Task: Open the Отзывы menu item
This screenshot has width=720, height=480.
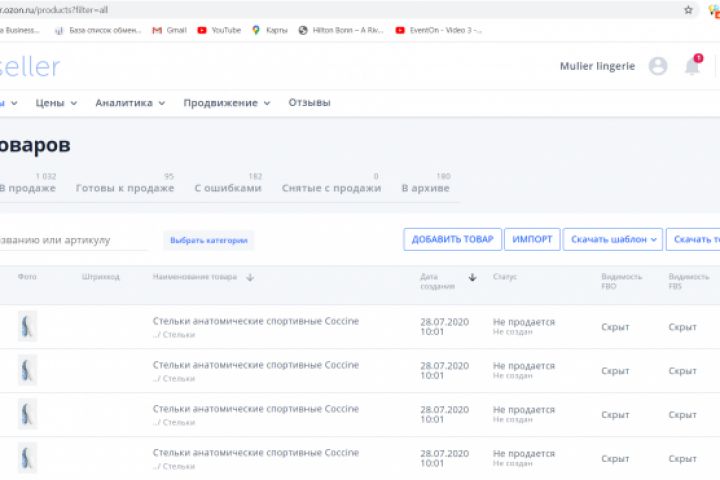Action: coord(309,102)
